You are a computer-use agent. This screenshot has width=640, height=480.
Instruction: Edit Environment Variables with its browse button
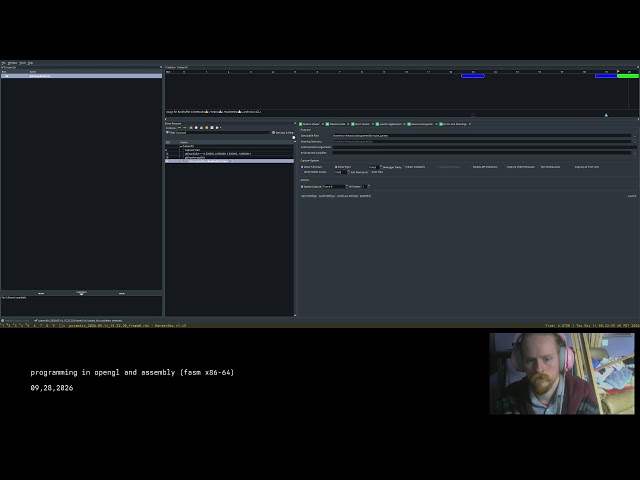635,153
